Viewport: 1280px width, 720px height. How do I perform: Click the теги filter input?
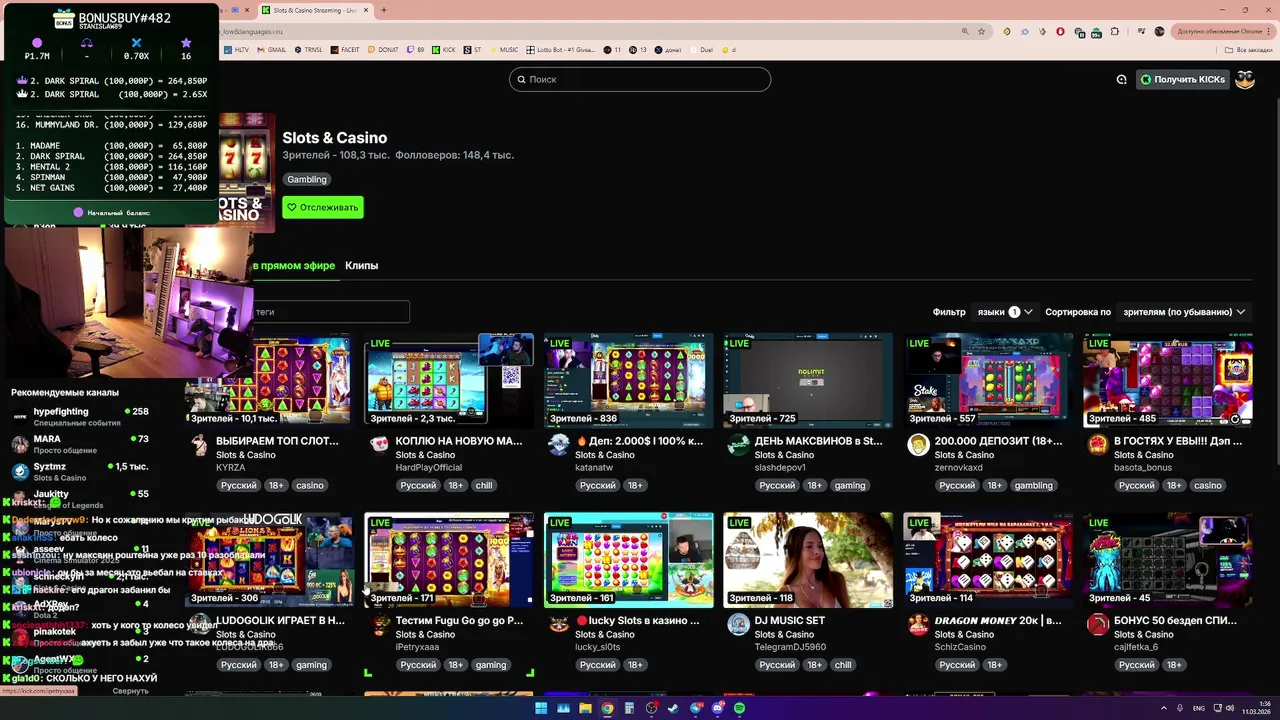(x=330, y=312)
